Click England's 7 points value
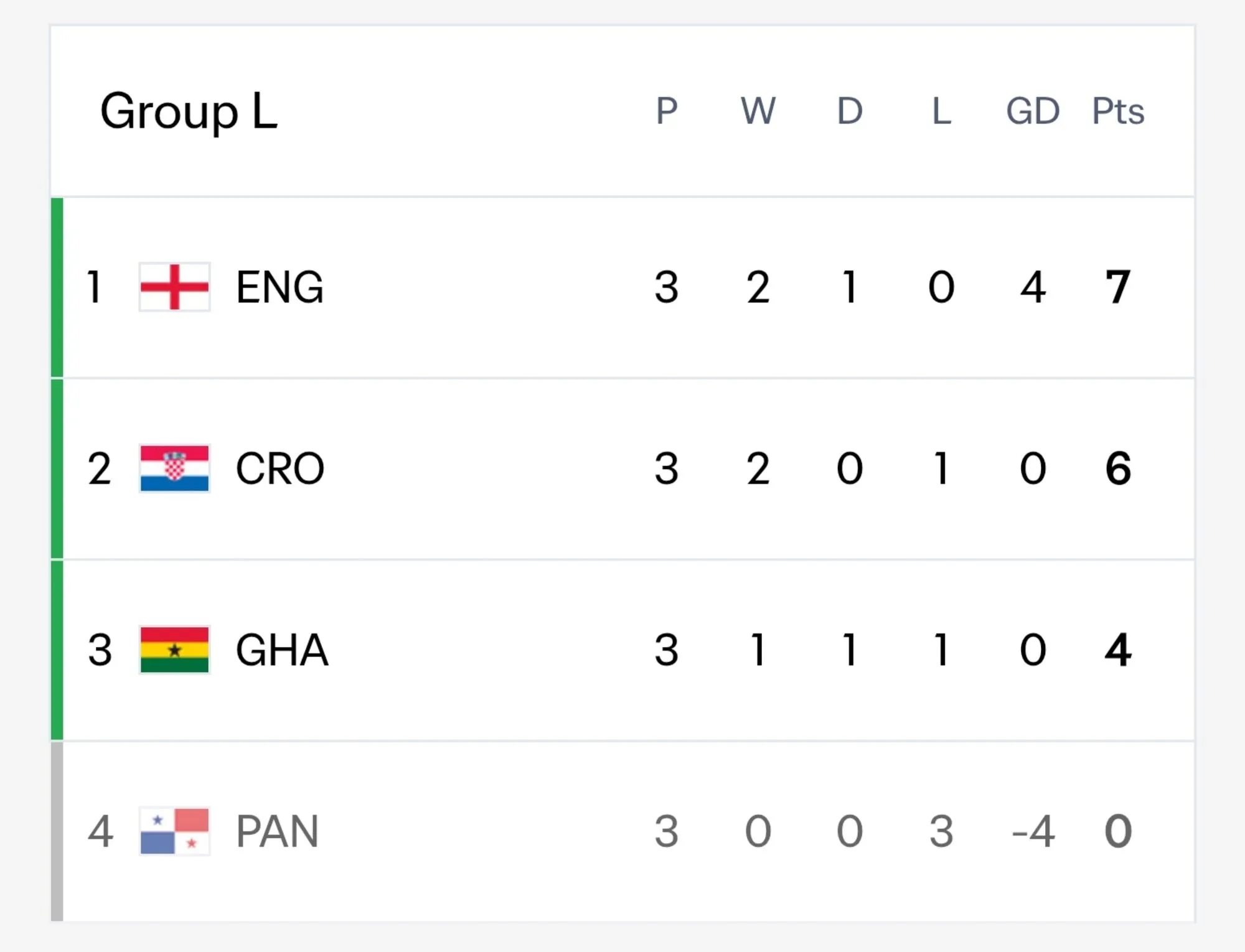The width and height of the screenshot is (1245, 952). (1118, 287)
